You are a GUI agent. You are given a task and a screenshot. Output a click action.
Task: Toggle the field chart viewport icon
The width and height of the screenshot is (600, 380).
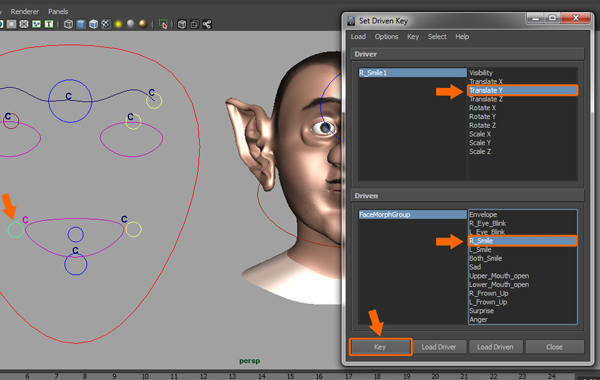24,24
